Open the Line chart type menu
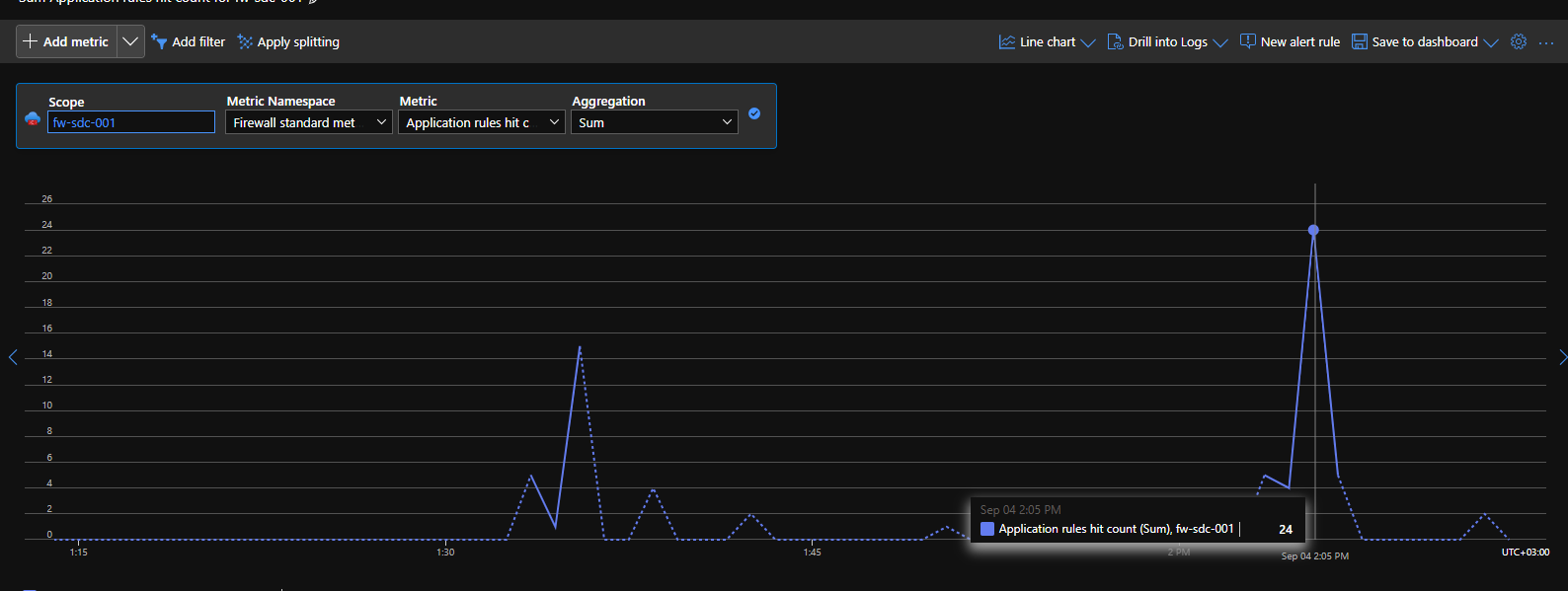The height and width of the screenshot is (591, 1568). click(1047, 41)
